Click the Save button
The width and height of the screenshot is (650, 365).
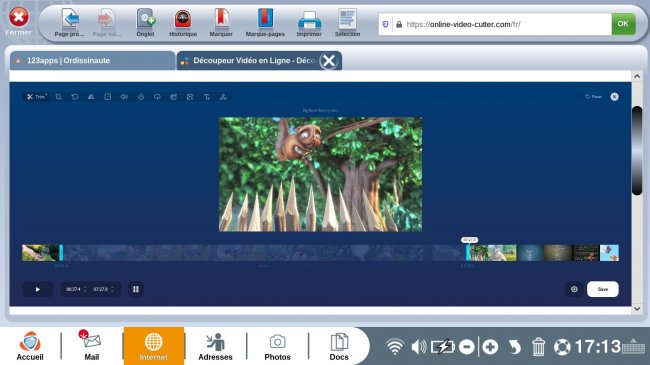pyautogui.click(x=603, y=289)
